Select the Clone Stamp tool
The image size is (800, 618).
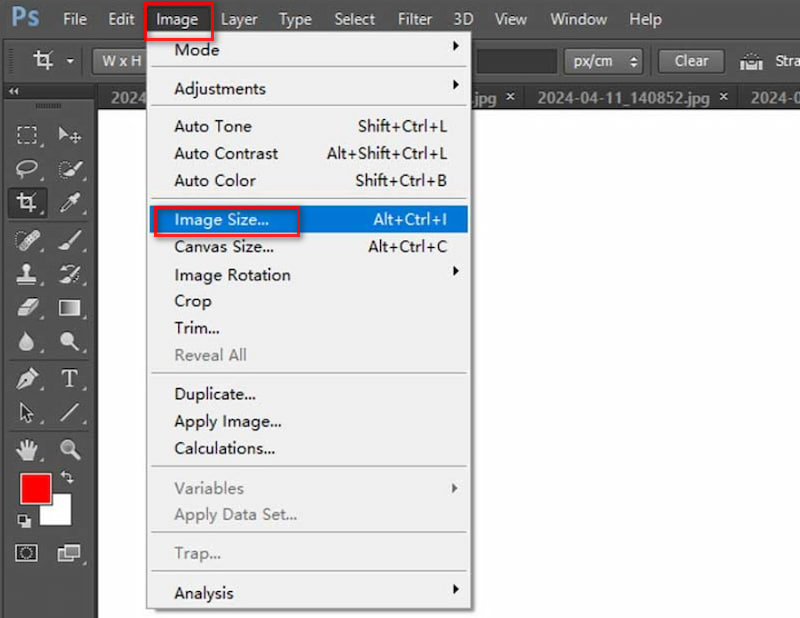[27, 275]
